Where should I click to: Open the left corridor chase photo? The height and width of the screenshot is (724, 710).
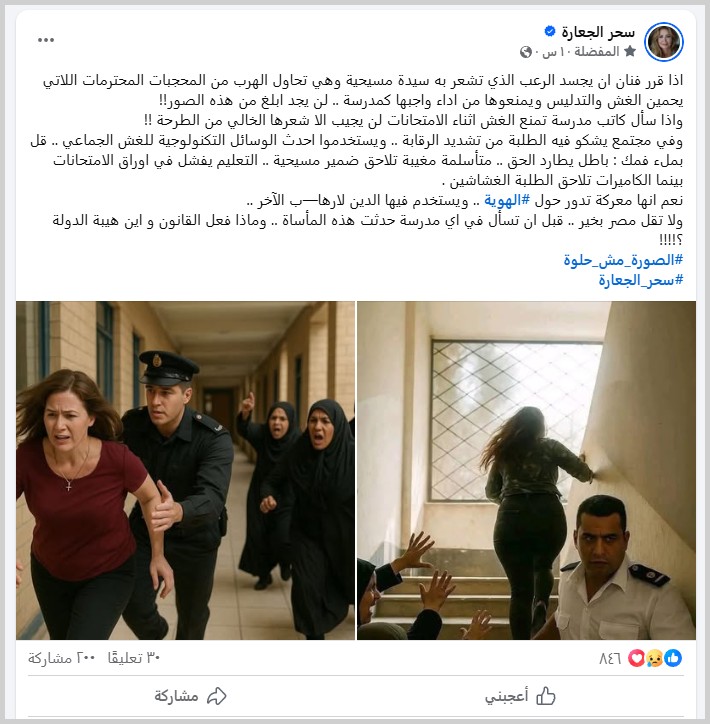tap(186, 471)
